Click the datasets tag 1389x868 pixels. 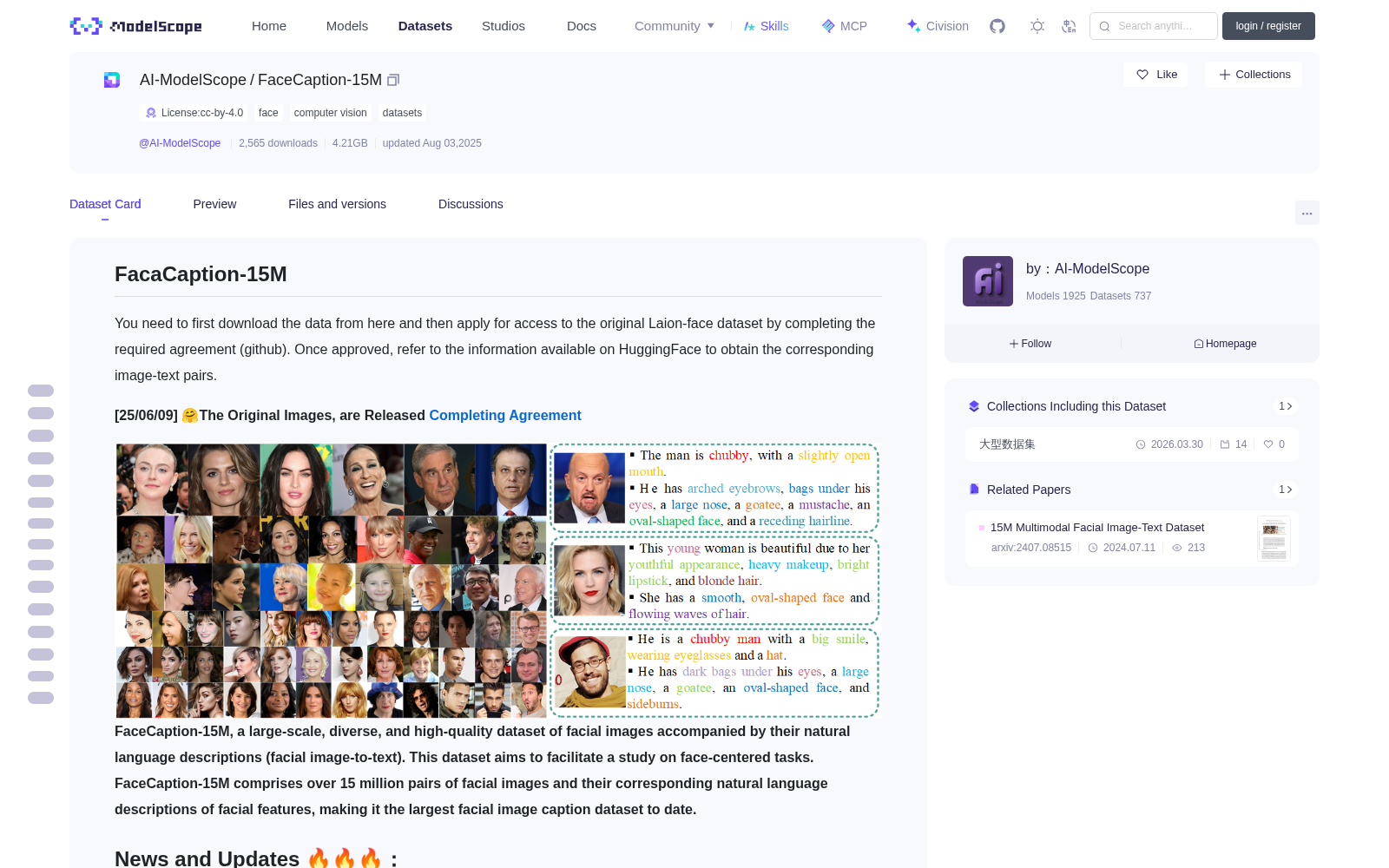coord(402,113)
